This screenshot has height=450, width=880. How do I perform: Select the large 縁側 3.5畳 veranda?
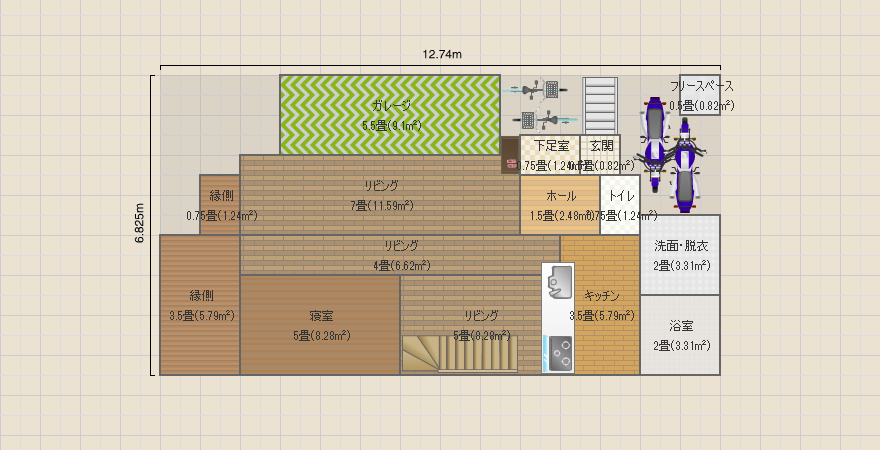pyautogui.click(x=200, y=305)
